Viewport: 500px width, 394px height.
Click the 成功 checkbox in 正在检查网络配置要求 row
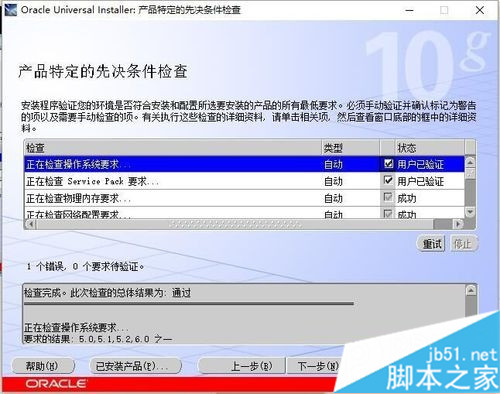tap(388, 213)
